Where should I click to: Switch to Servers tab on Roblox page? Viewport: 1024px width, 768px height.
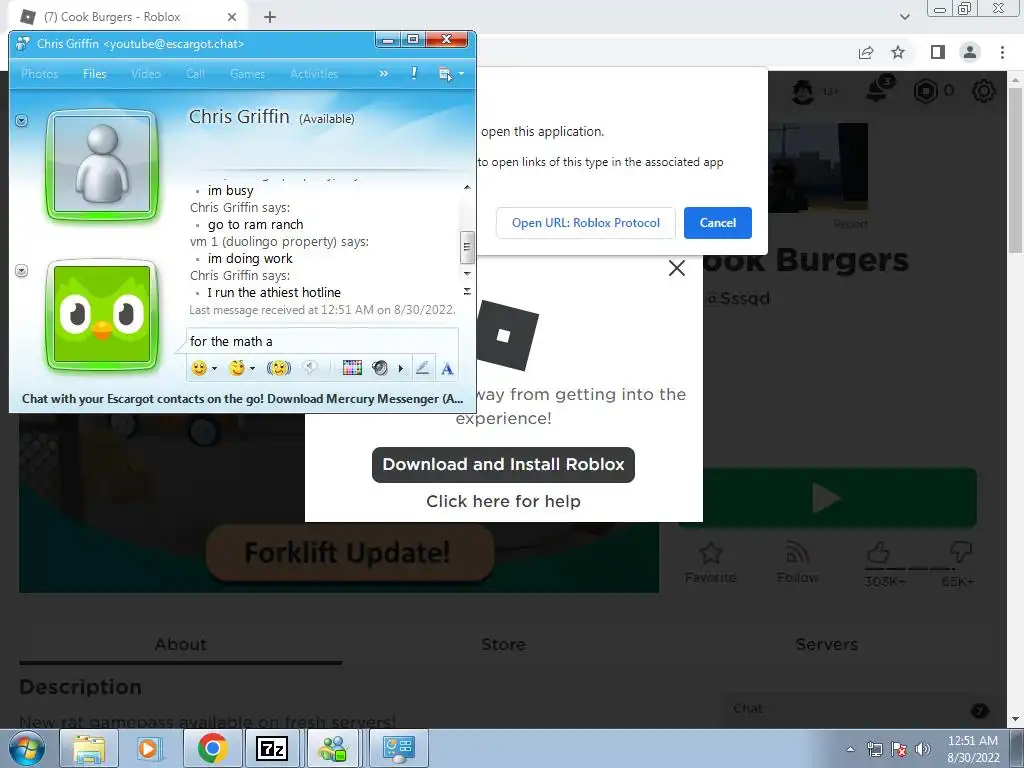[827, 645]
